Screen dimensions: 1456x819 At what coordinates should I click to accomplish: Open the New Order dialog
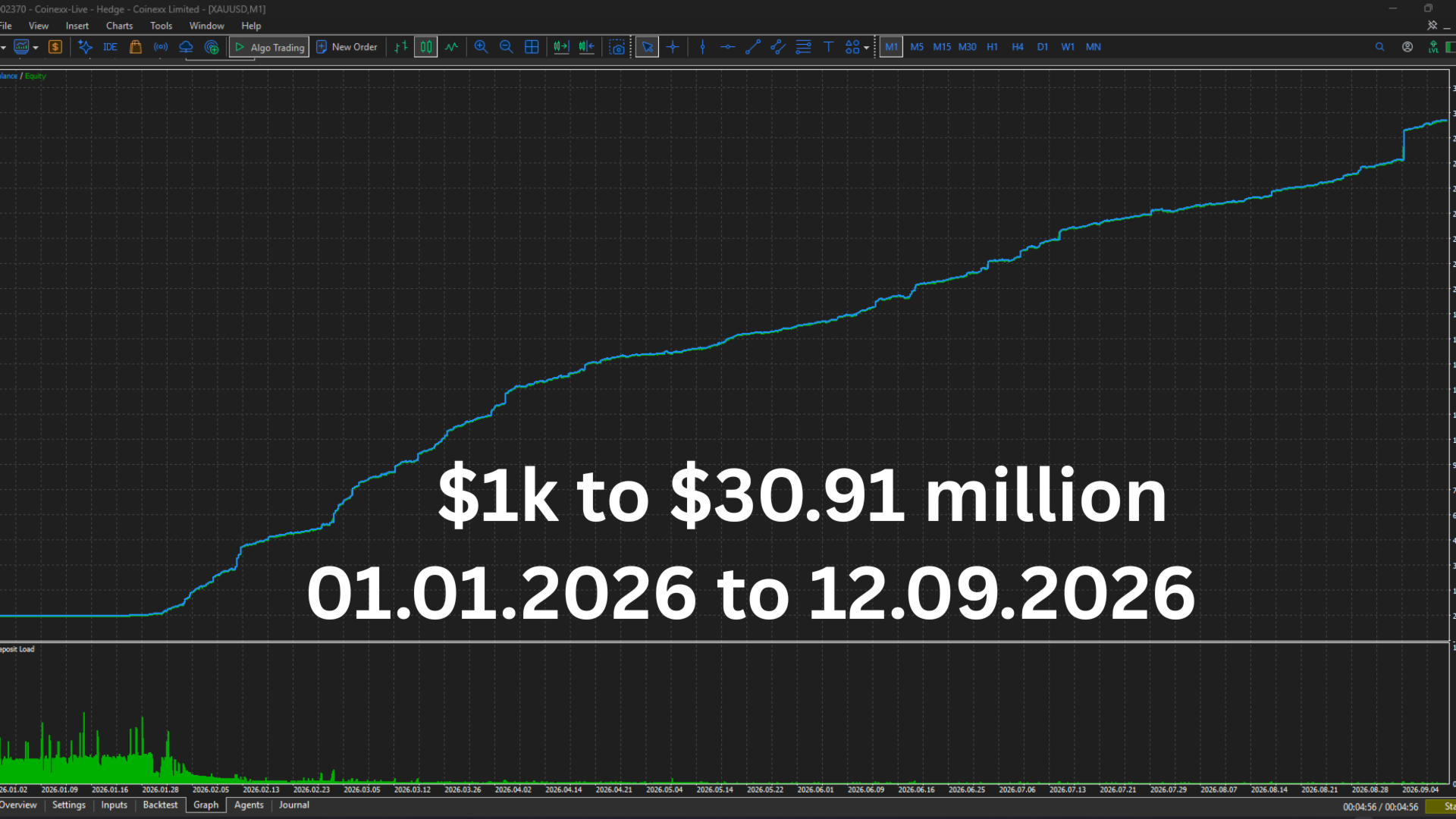coord(347,47)
